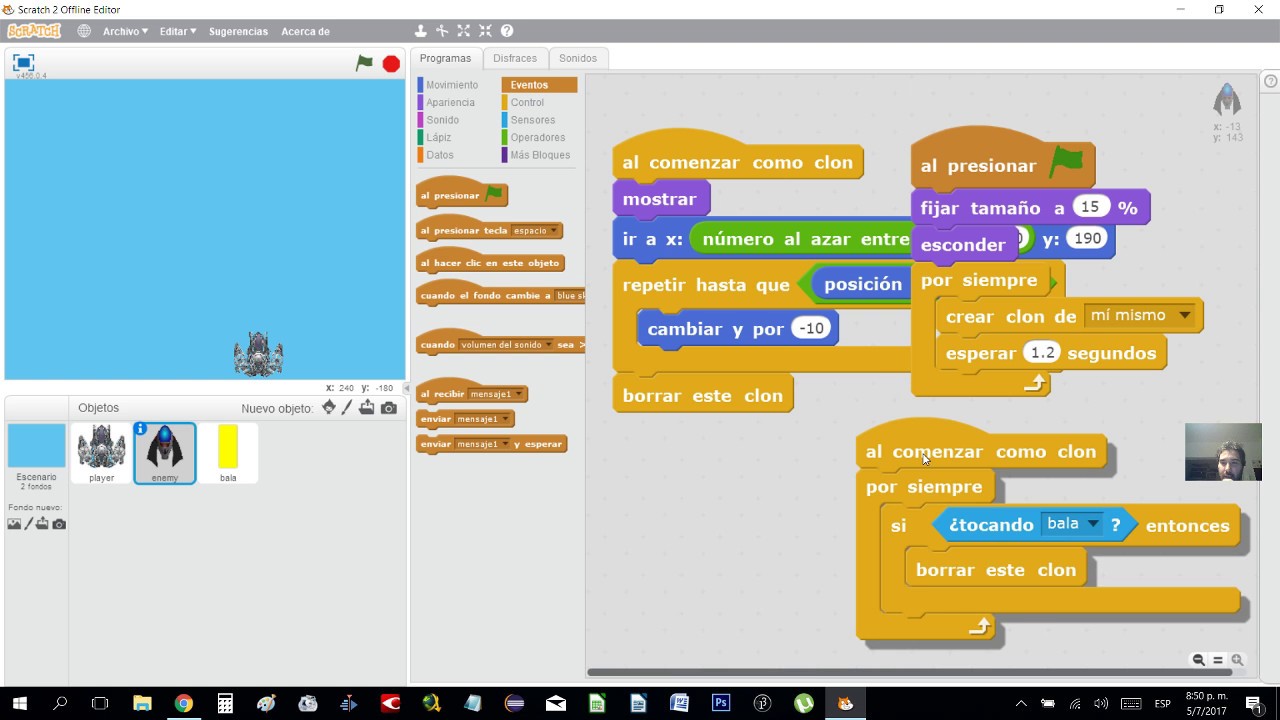1280x720 pixels.
Task: Choose new sprite from library icon
Action: coord(328,407)
